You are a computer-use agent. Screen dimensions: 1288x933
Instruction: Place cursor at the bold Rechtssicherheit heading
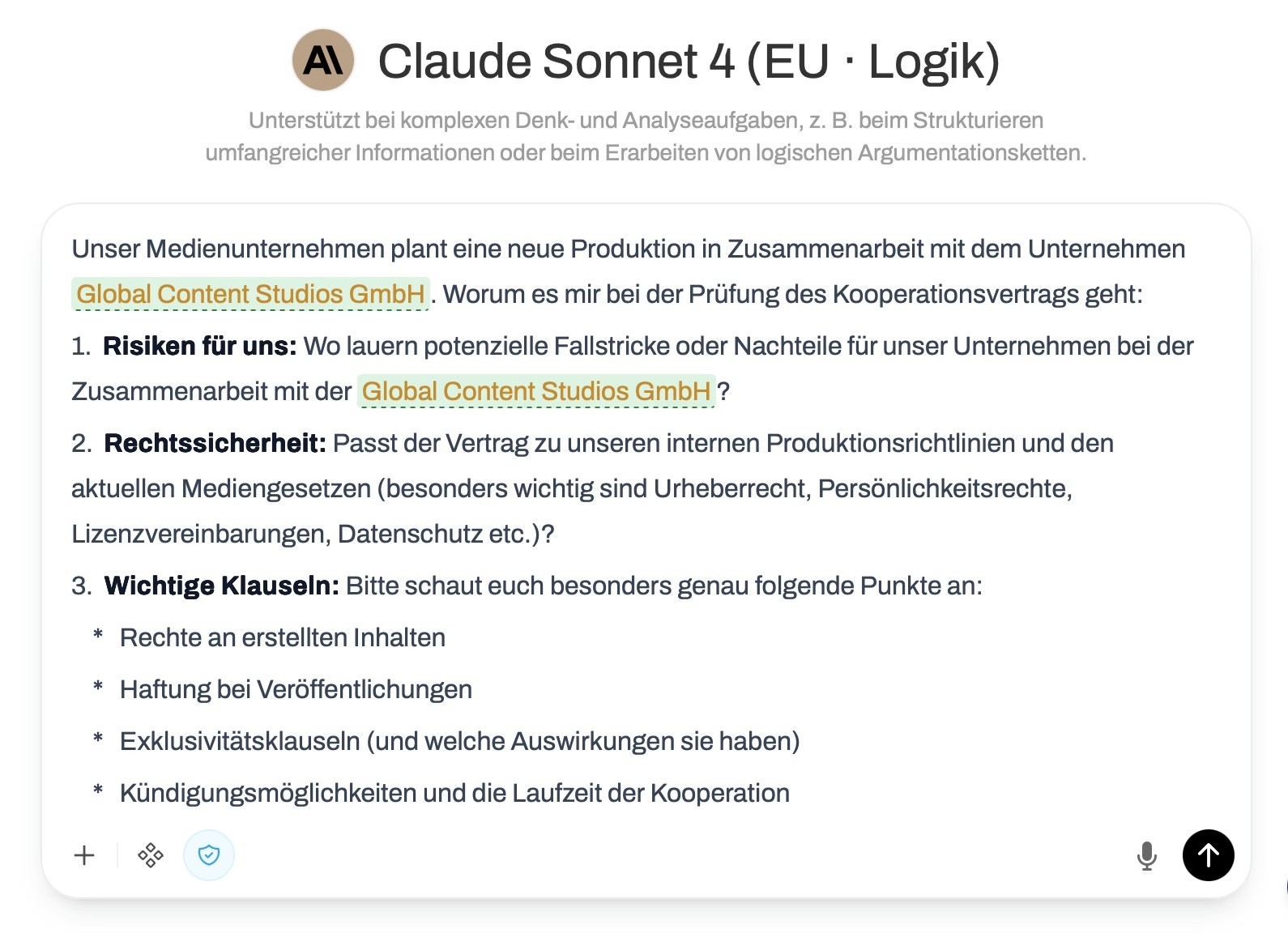pyautogui.click(x=215, y=443)
